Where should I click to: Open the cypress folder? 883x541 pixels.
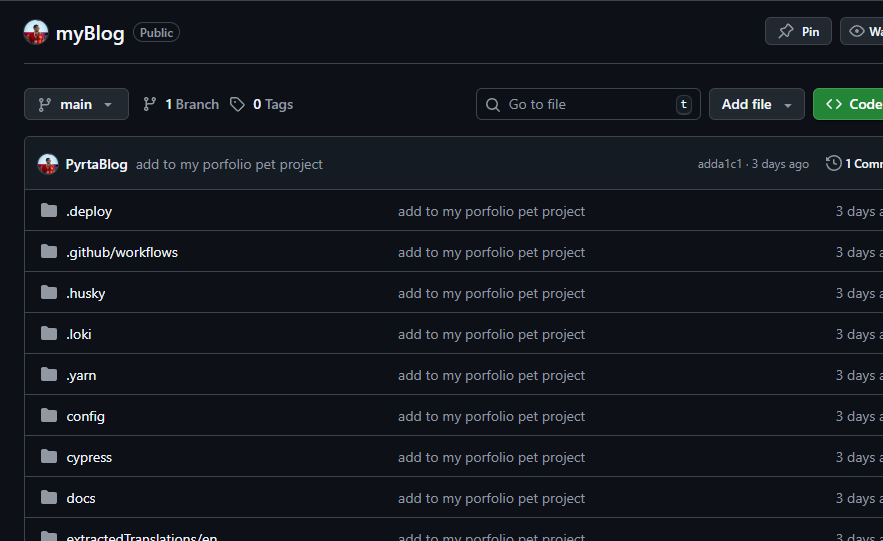[89, 457]
